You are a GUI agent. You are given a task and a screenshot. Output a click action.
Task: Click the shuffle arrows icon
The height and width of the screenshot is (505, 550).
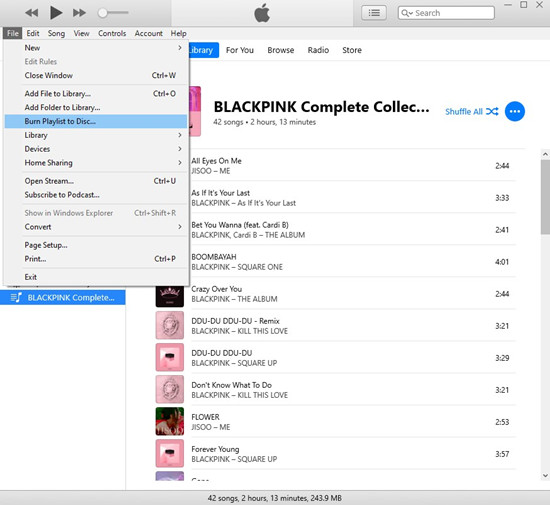pyautogui.click(x=492, y=112)
